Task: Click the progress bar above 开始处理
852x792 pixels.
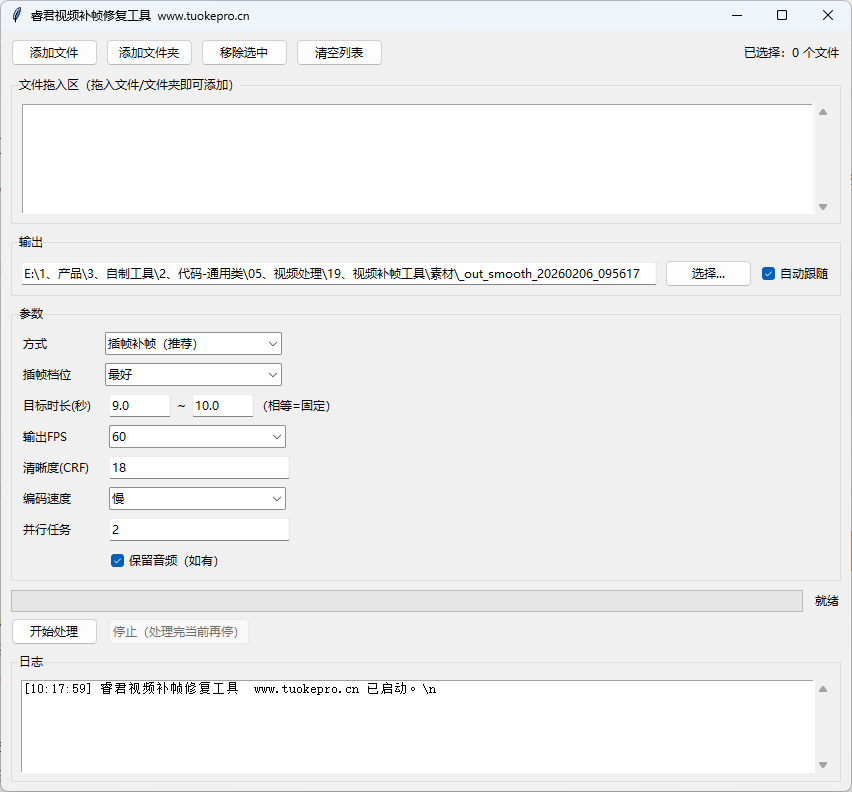Action: (x=406, y=601)
